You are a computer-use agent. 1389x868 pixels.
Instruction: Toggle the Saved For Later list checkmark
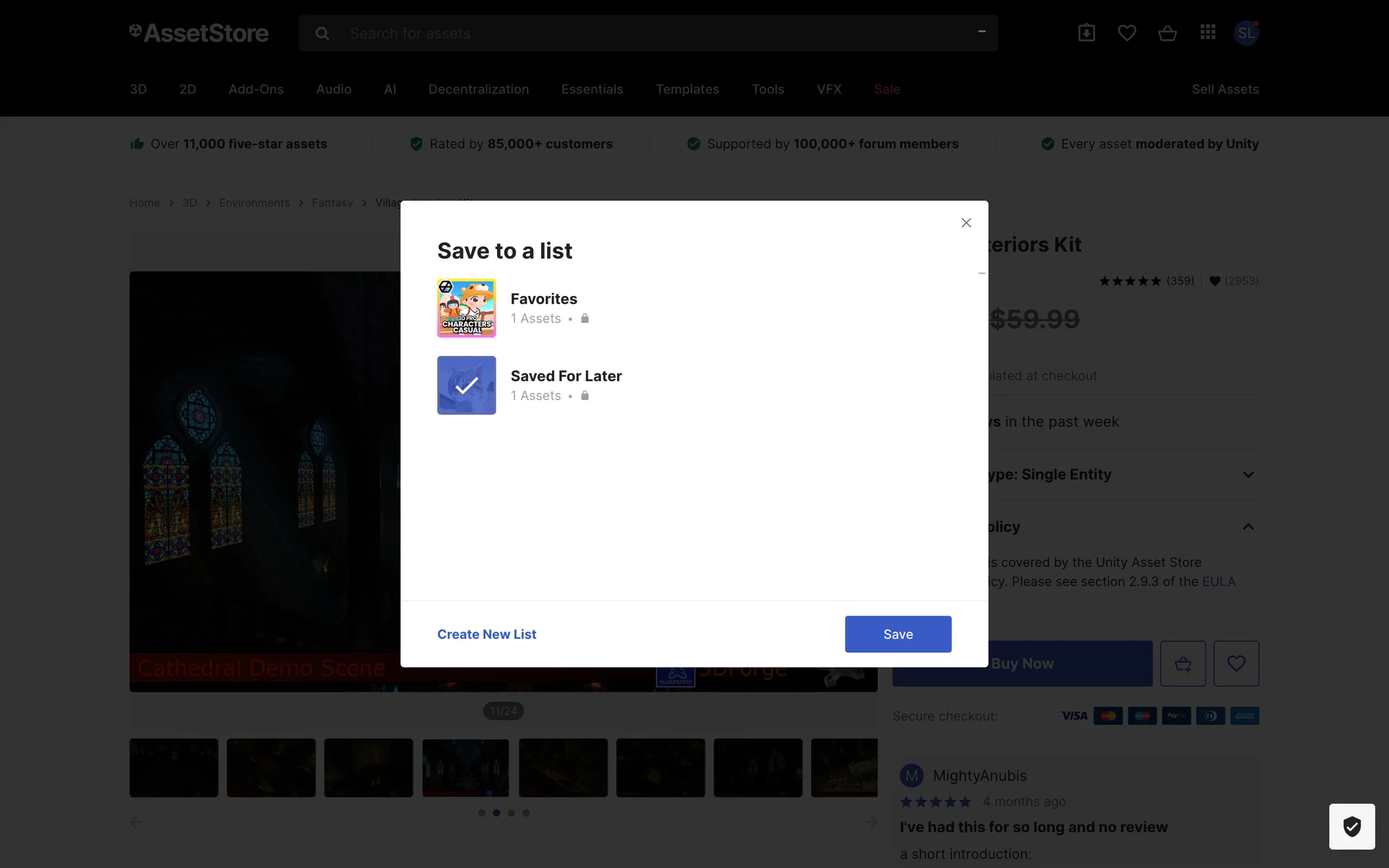pos(467,385)
